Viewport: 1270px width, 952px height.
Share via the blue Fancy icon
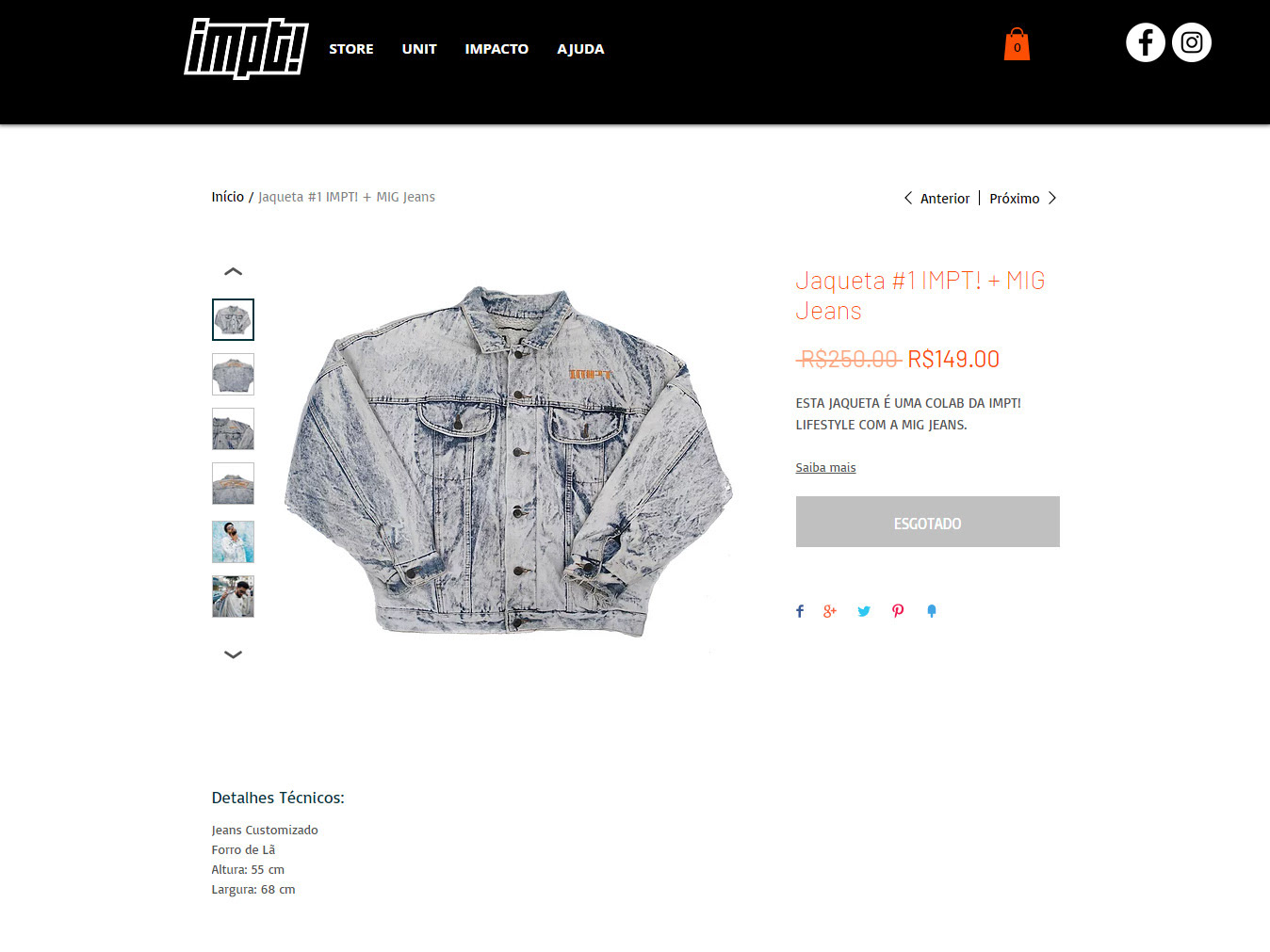pyautogui.click(x=932, y=611)
